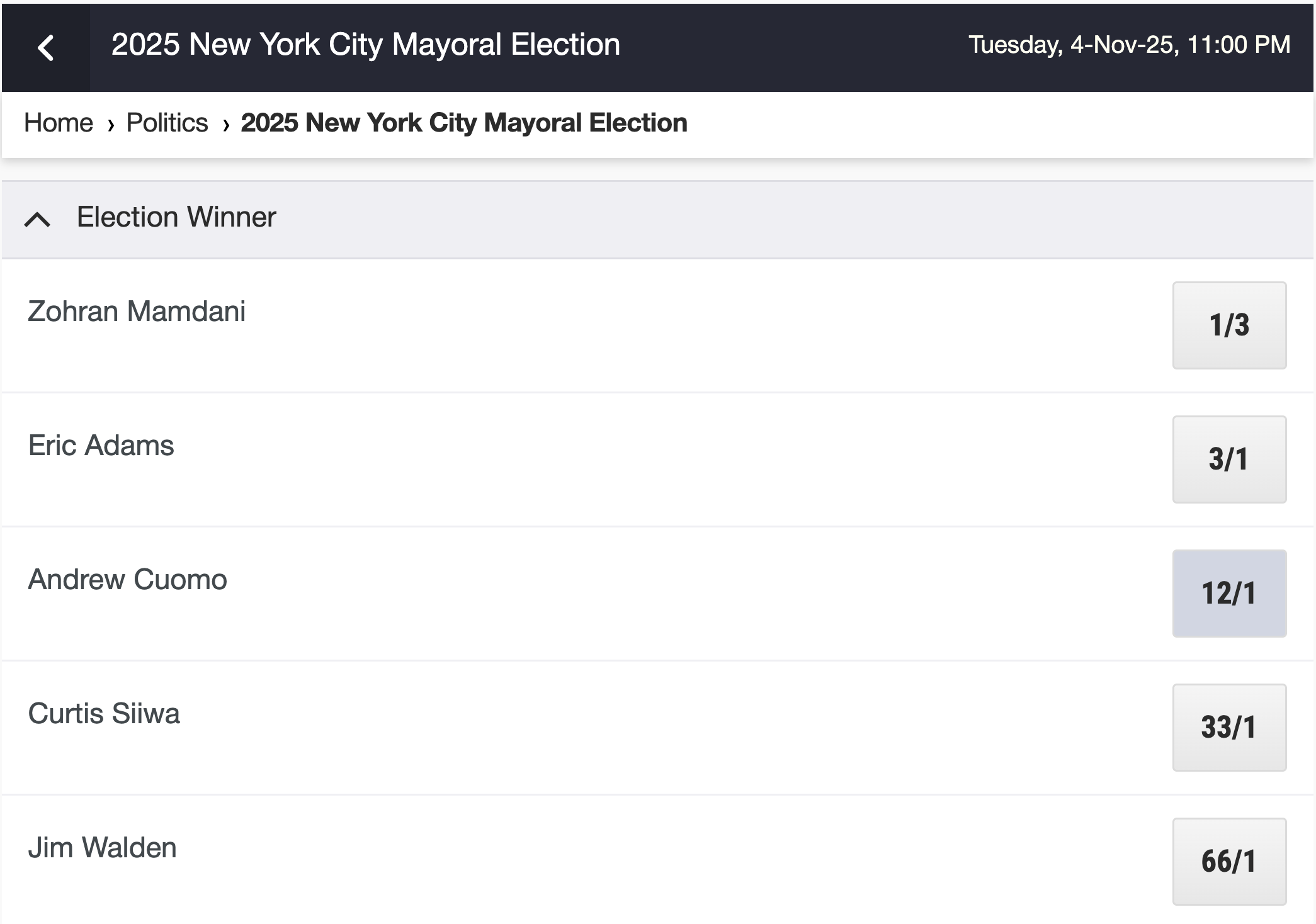The image size is (1316, 924).
Task: Click the current page breadcrumb title
Action: [463, 123]
